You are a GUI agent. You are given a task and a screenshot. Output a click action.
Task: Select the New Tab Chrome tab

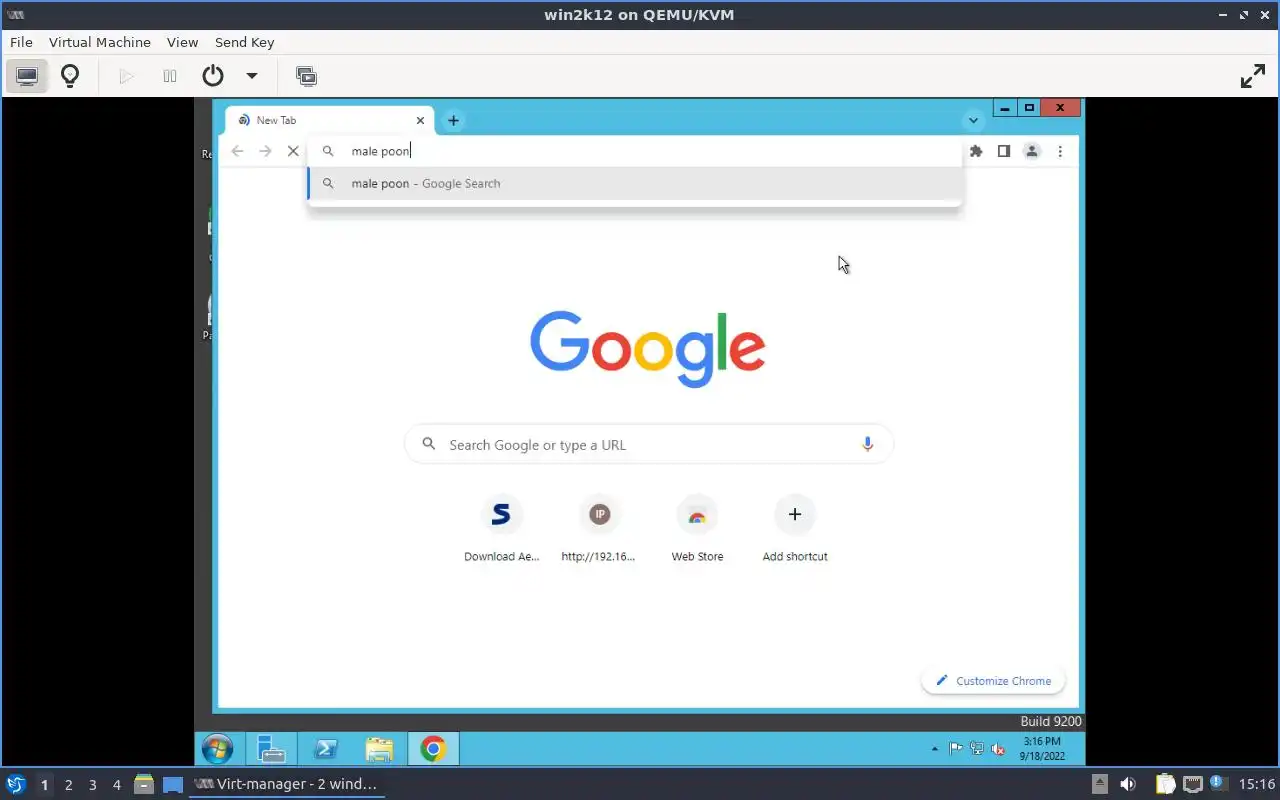(330, 120)
